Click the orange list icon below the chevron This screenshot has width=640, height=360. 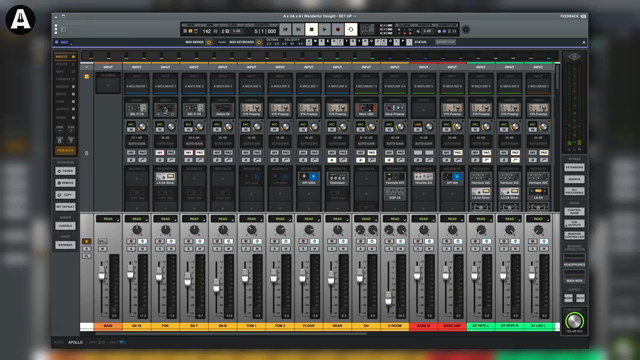[x=87, y=76]
